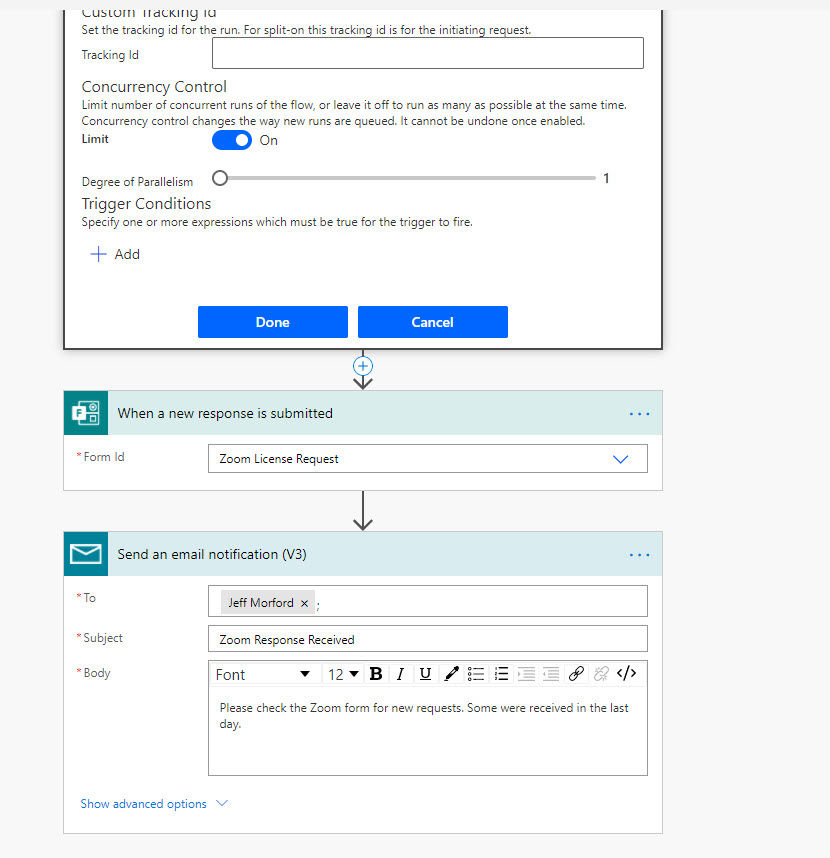The width and height of the screenshot is (830, 858).
Task: Open the email action's ellipsis menu
Action: point(640,555)
